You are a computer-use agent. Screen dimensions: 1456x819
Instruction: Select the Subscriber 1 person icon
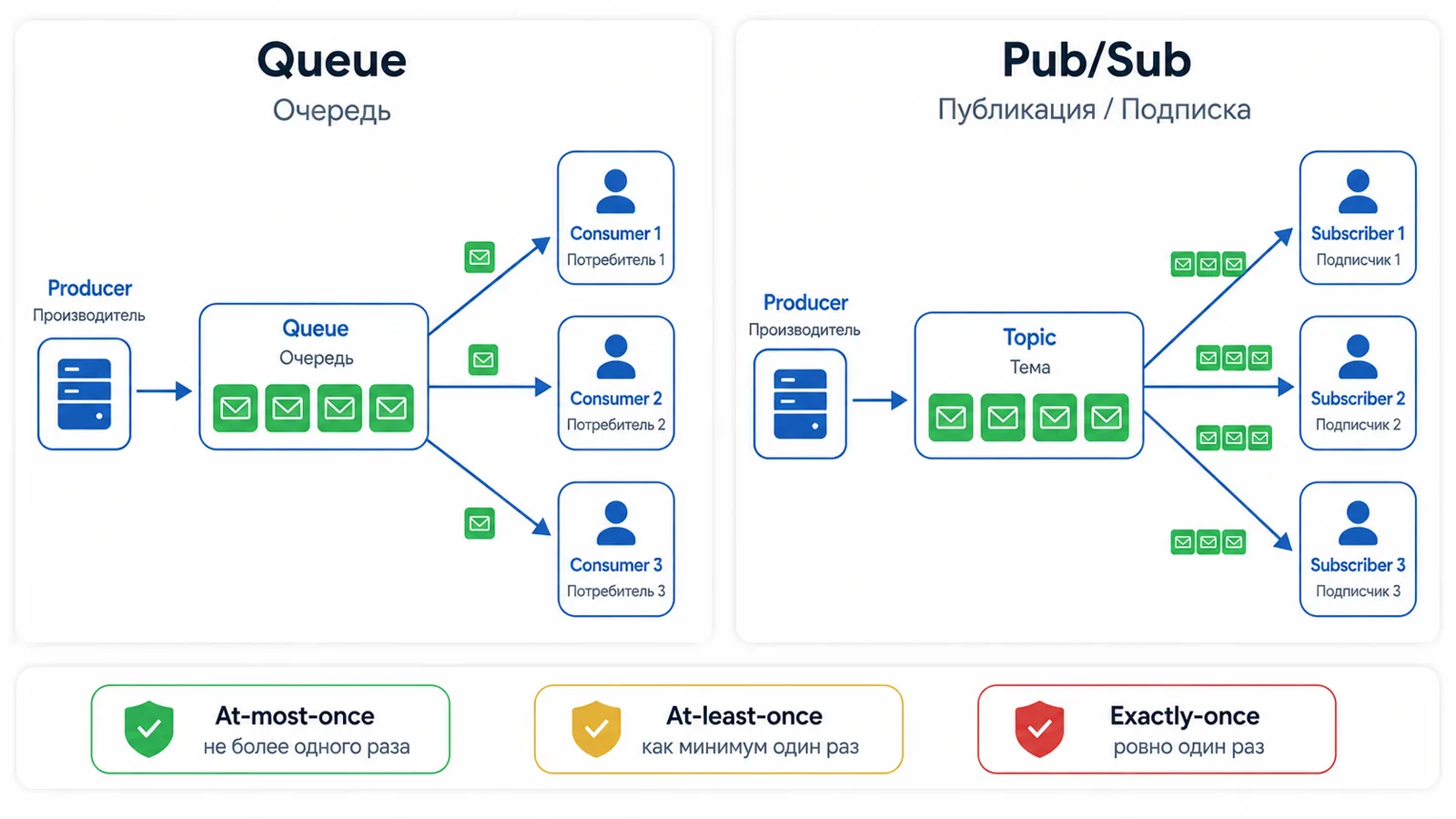pos(1358,191)
